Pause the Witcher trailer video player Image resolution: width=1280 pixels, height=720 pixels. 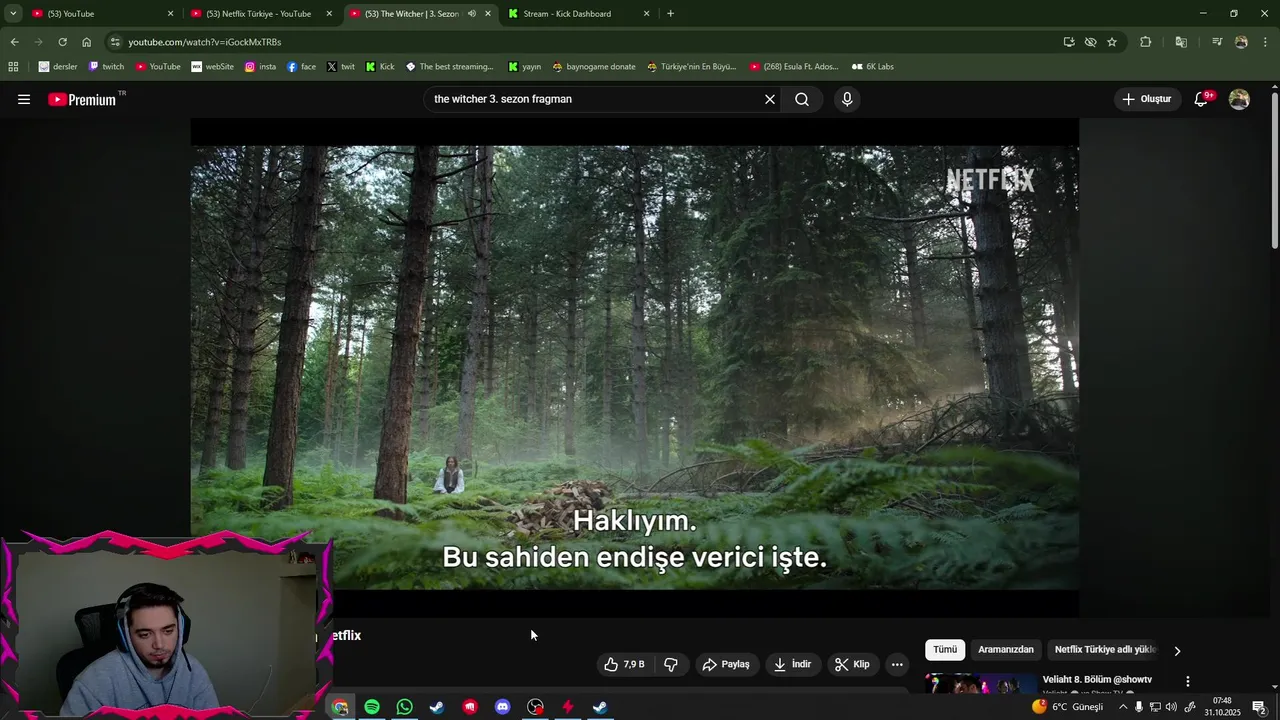click(x=634, y=367)
